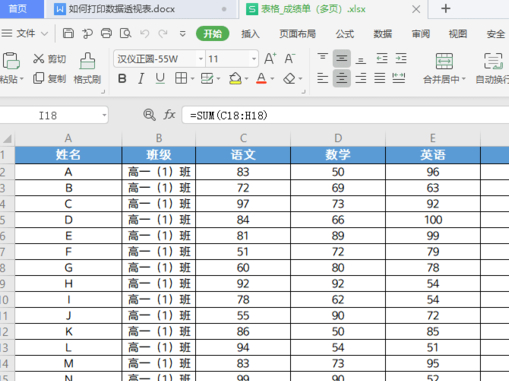Click the Center horizontally icon
The image size is (509, 381).
tap(341, 78)
